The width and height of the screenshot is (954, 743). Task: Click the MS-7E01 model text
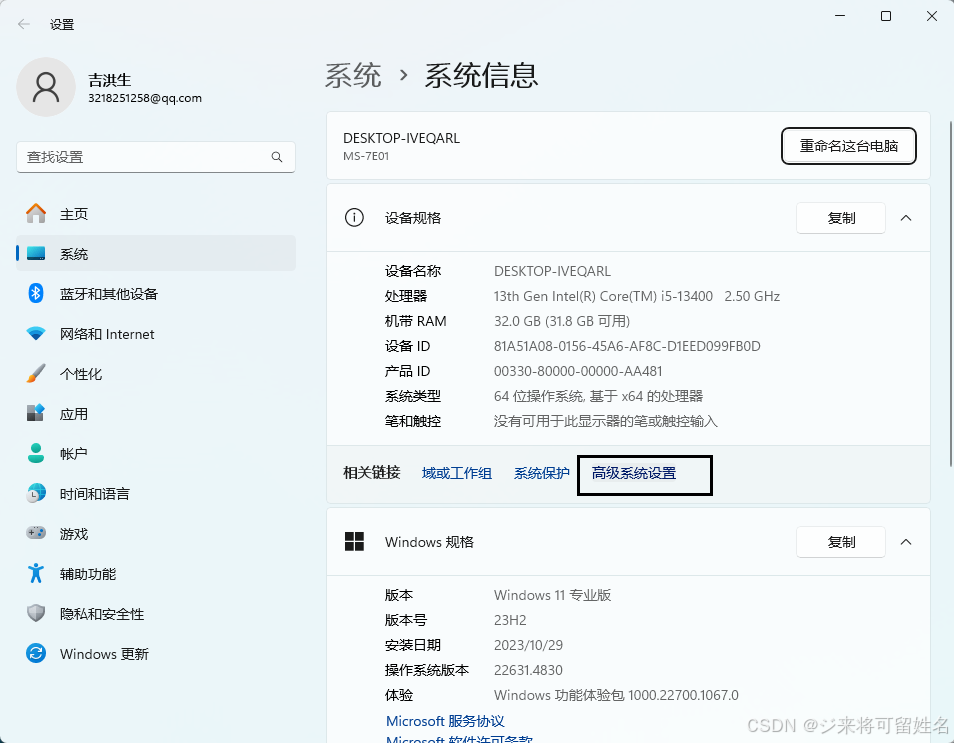click(366, 156)
